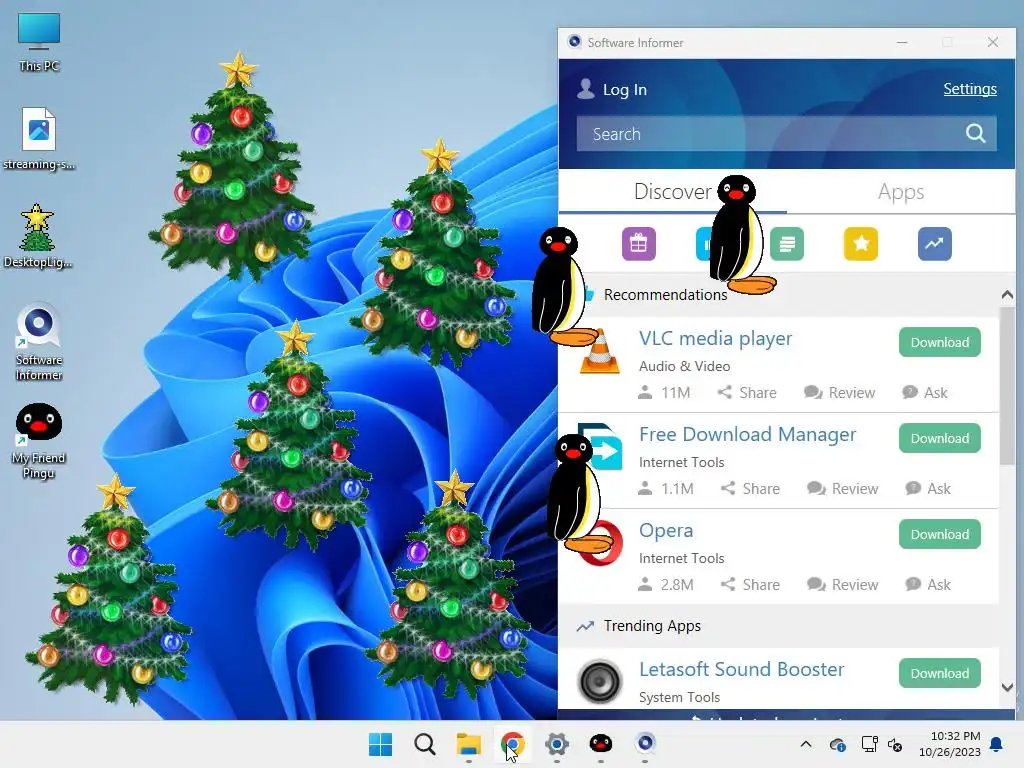Click the vertical scrollbar thumb
The image size is (1024, 768).
click(x=1007, y=385)
